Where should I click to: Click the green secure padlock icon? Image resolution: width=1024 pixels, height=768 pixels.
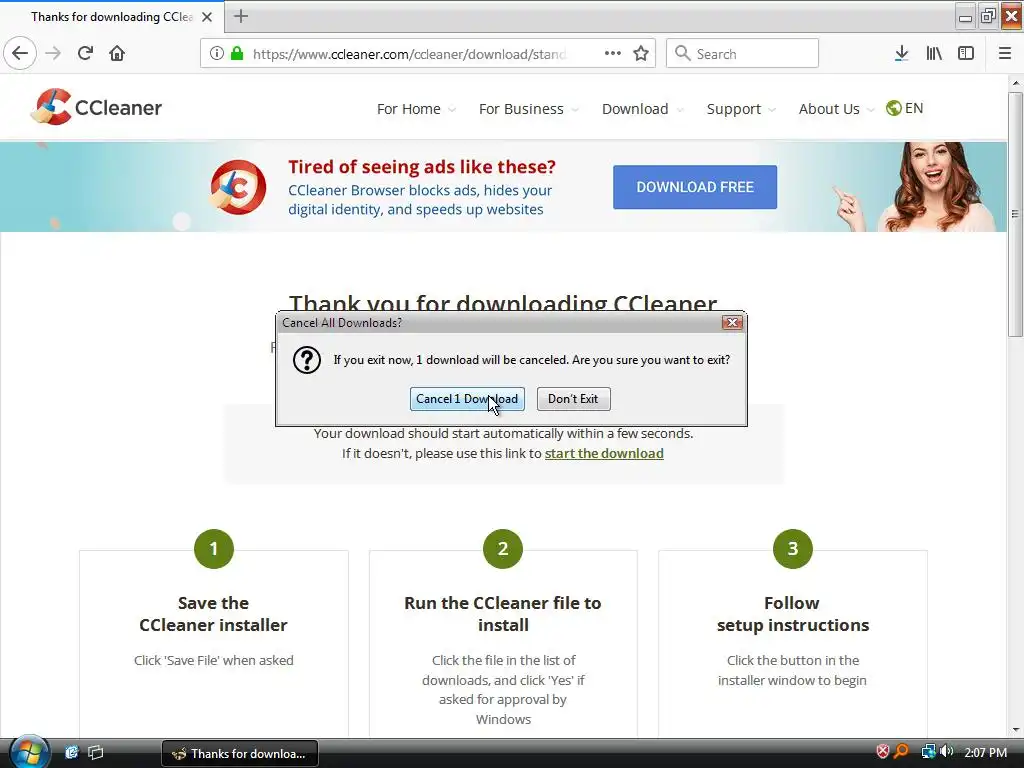[237, 54]
